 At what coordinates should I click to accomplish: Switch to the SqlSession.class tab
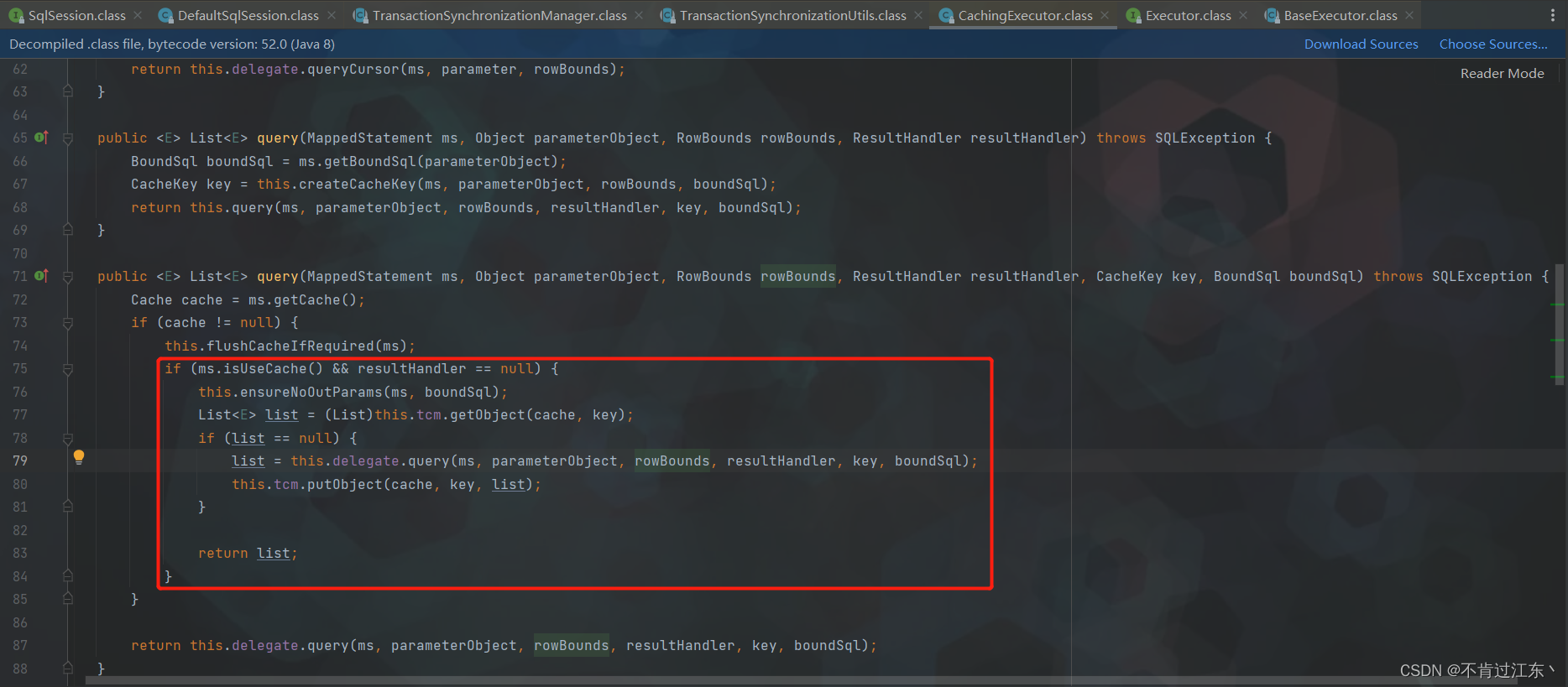76,15
